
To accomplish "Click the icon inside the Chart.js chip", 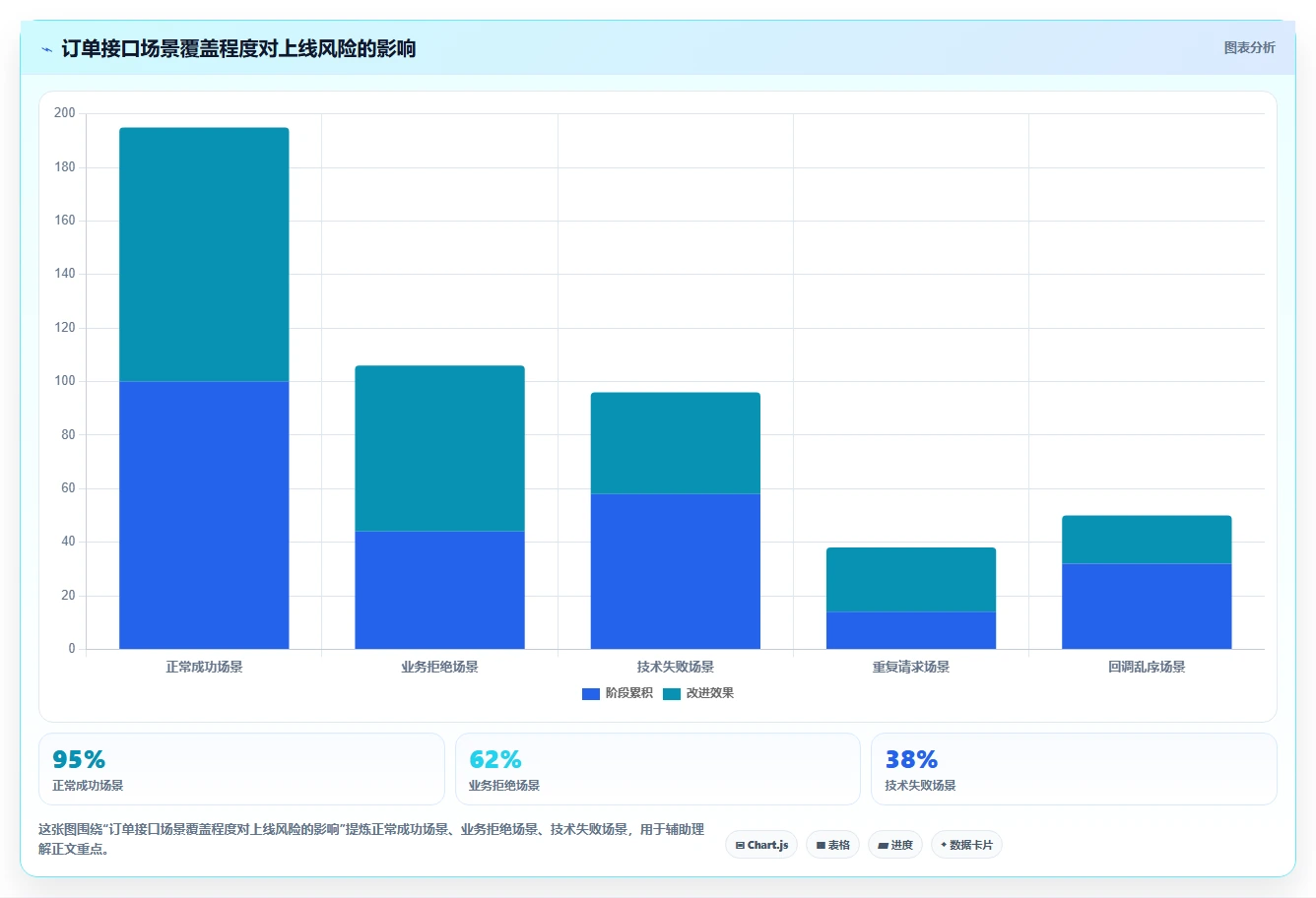I will pyautogui.click(x=740, y=846).
